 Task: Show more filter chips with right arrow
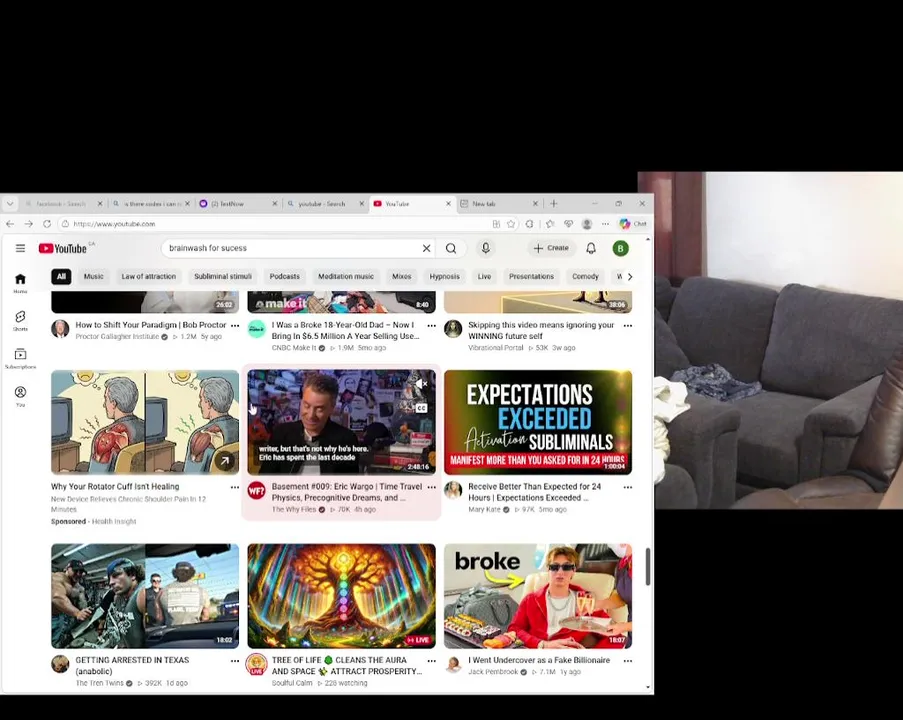pos(630,277)
